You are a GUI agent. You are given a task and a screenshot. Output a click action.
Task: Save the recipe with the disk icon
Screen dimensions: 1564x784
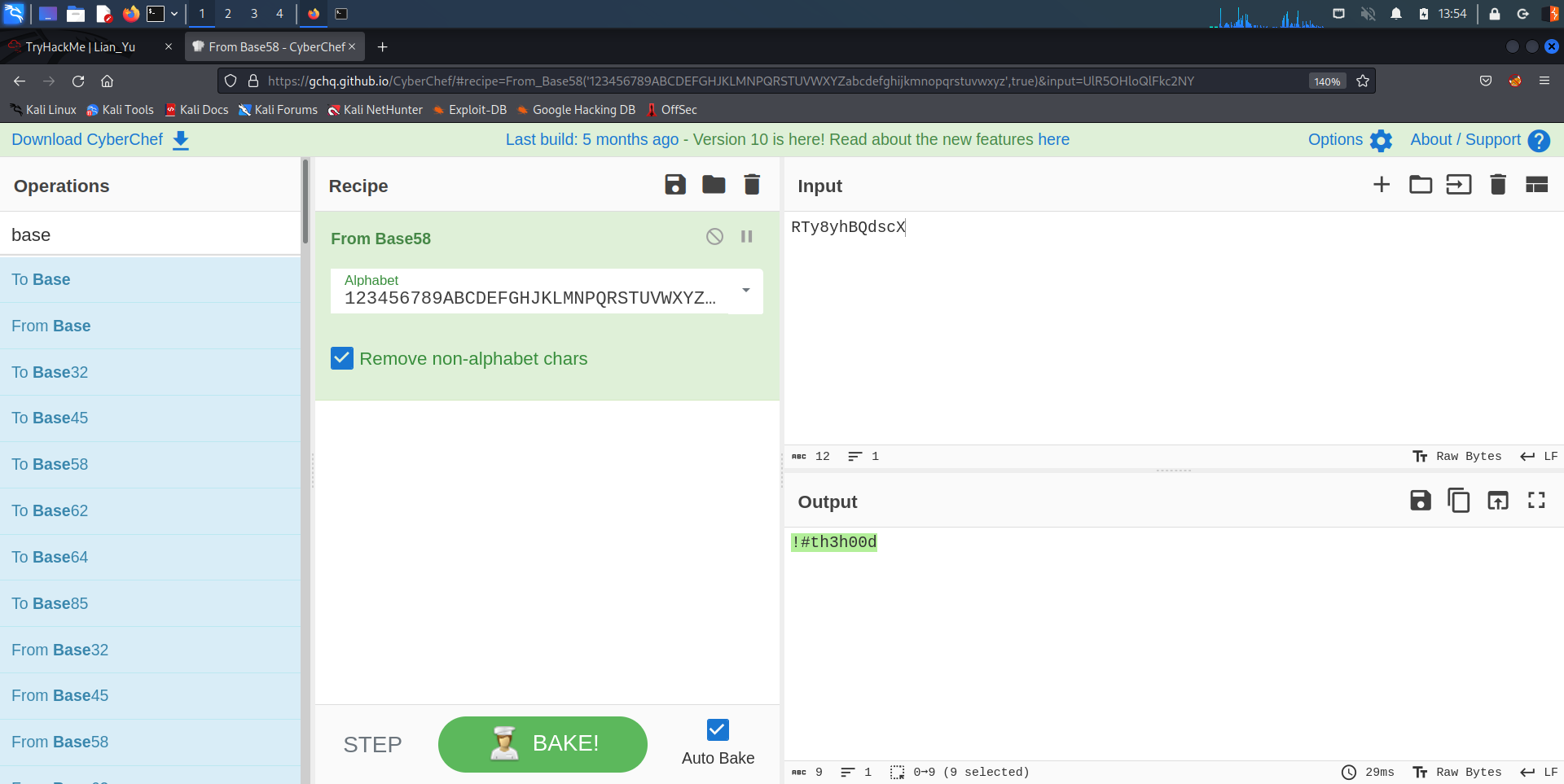674,185
